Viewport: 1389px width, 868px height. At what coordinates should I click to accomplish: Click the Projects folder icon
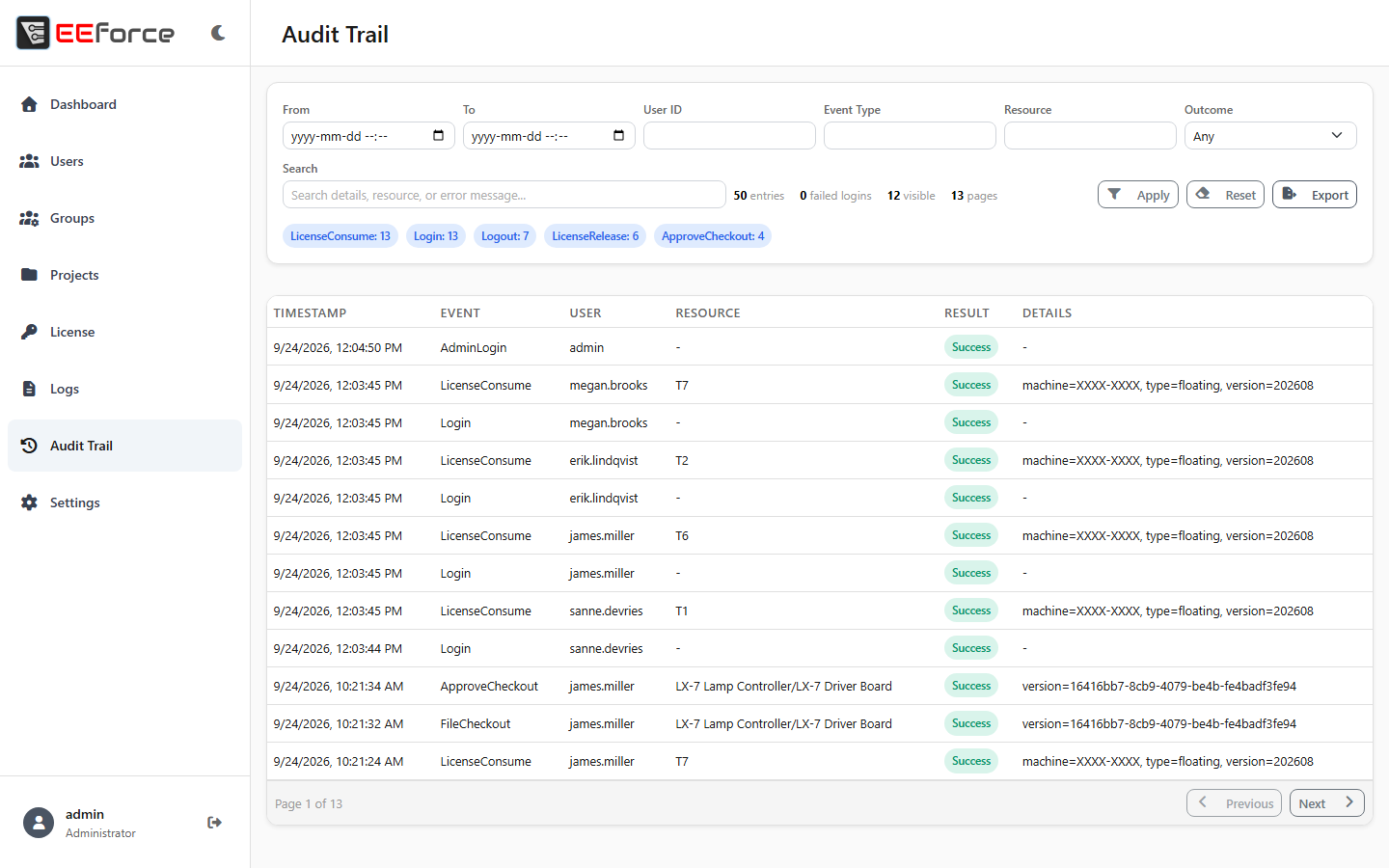click(29, 275)
